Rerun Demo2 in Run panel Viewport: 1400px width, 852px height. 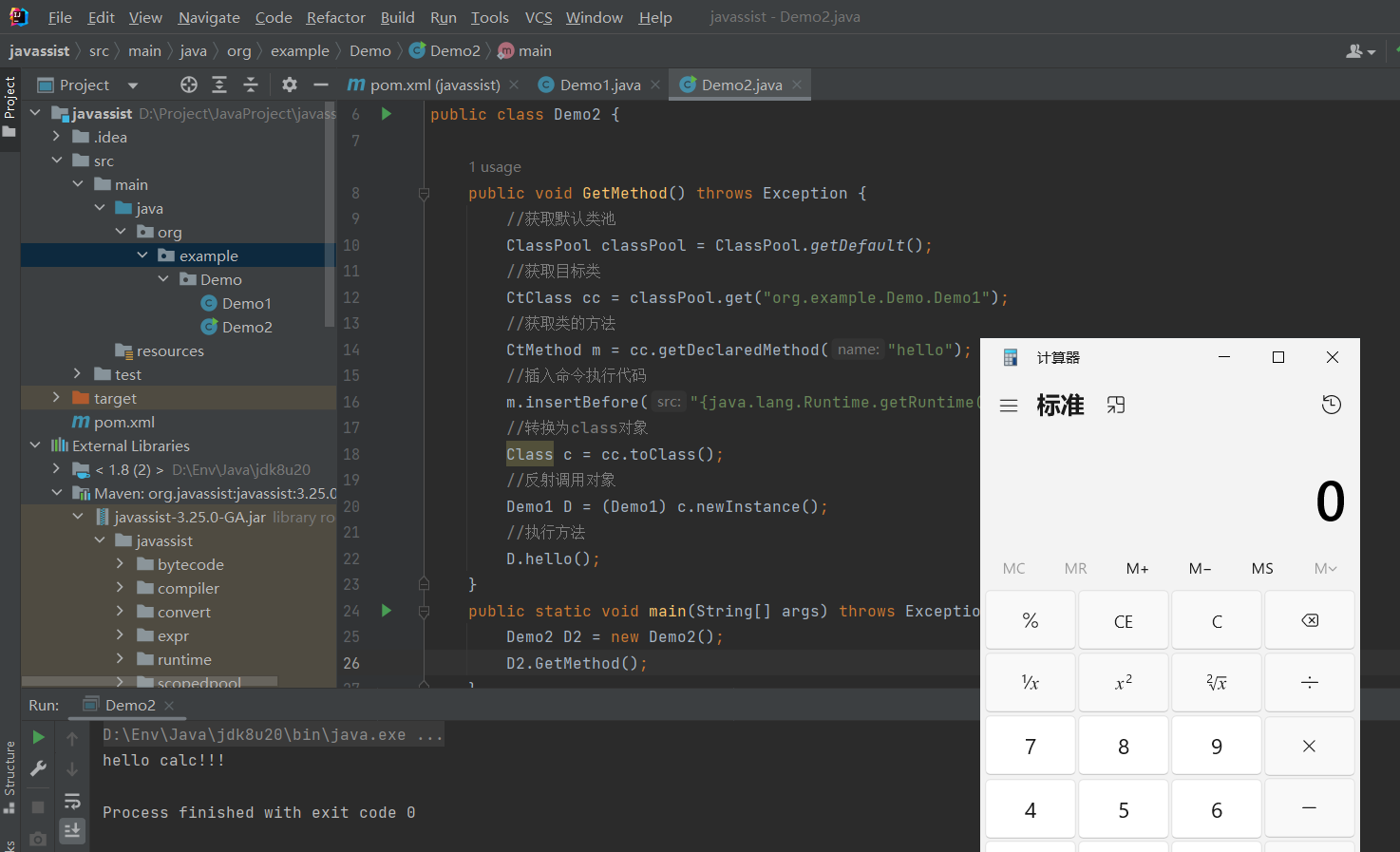click(38, 737)
